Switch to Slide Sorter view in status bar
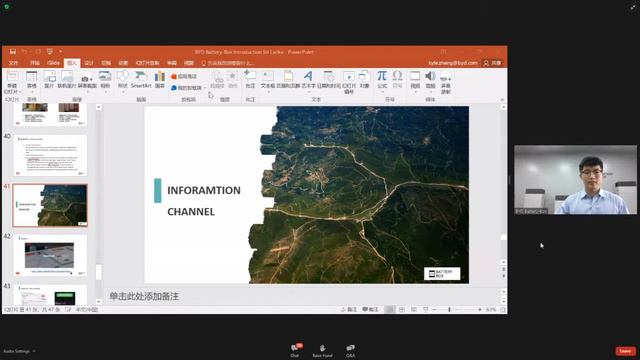 tap(402, 310)
